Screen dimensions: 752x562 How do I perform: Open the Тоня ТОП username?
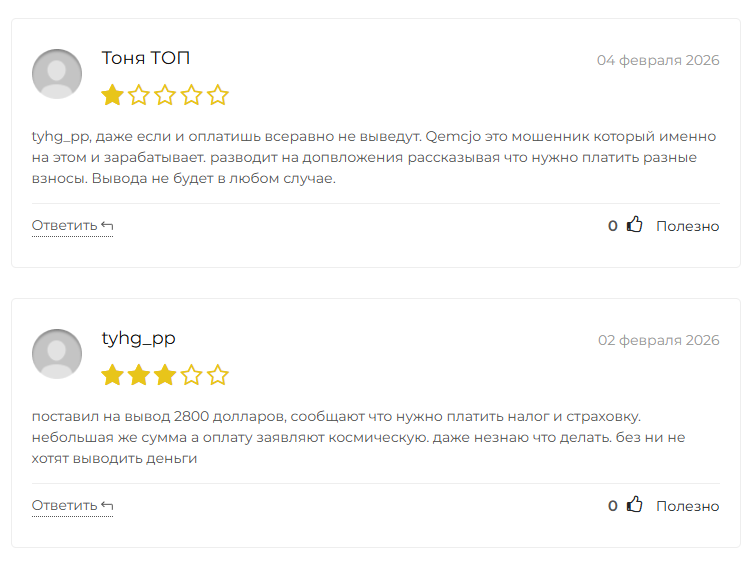tap(146, 58)
